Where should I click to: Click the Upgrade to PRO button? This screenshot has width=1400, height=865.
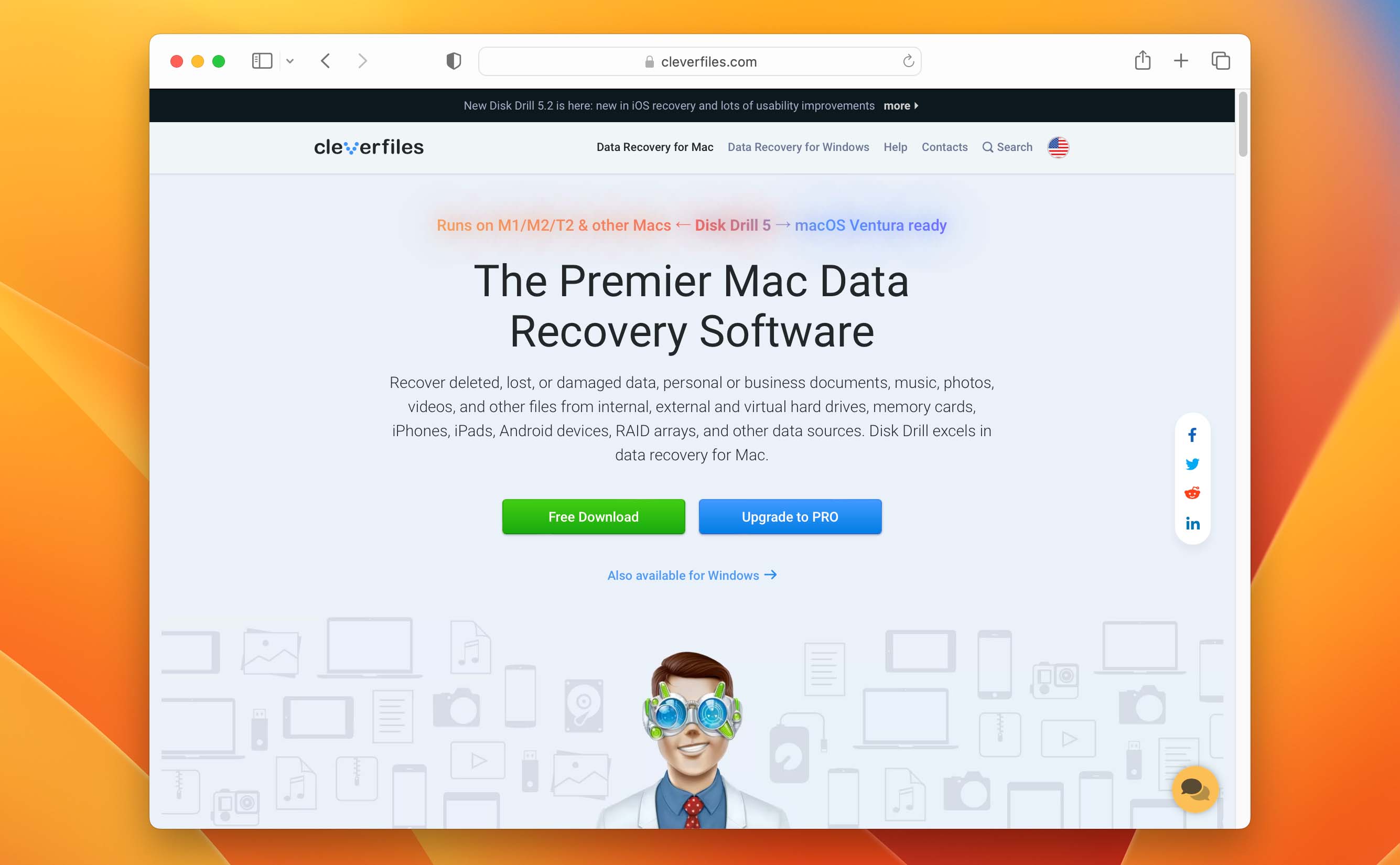pyautogui.click(x=790, y=517)
